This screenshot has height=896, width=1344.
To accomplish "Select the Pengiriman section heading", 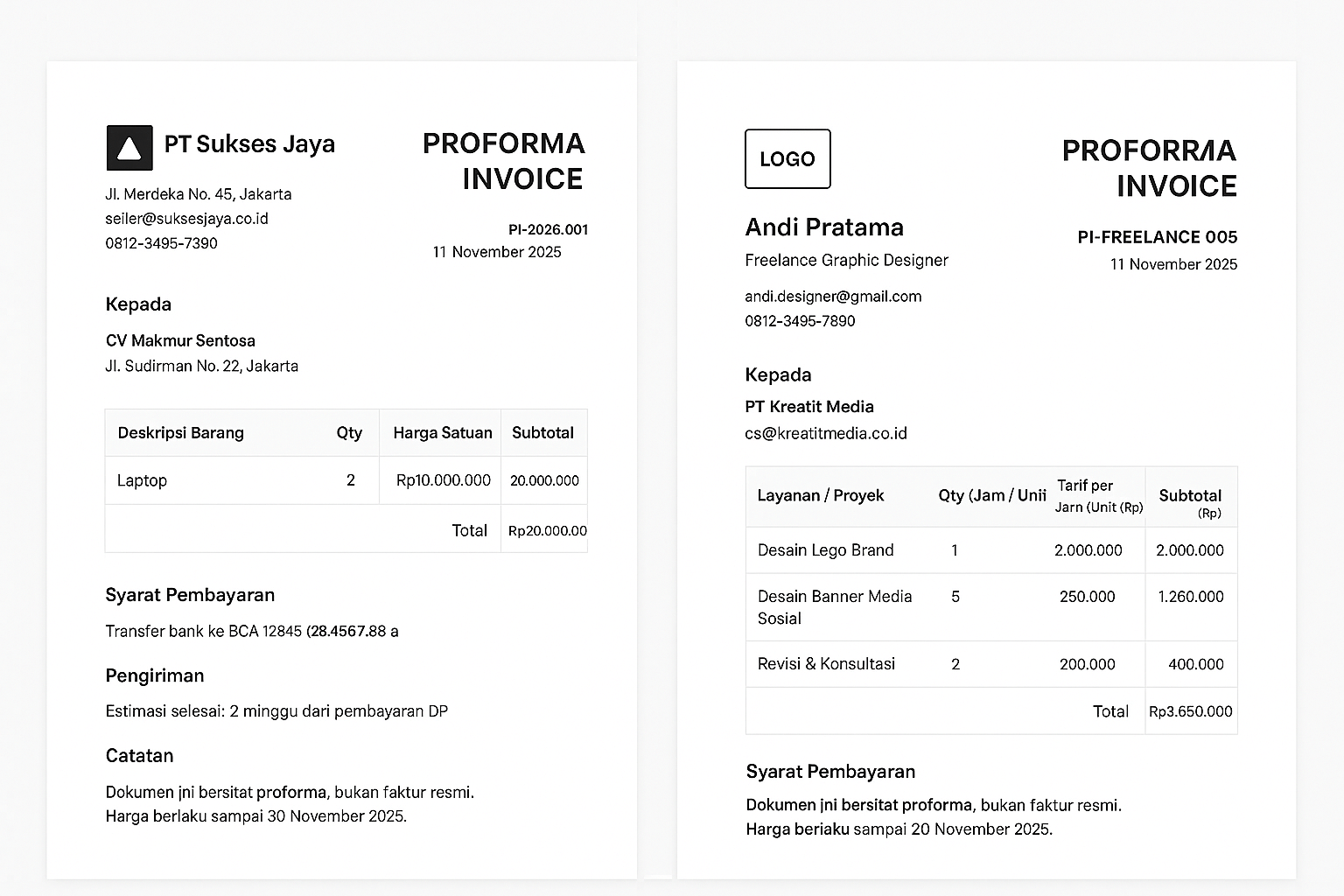I will pyautogui.click(x=154, y=675).
